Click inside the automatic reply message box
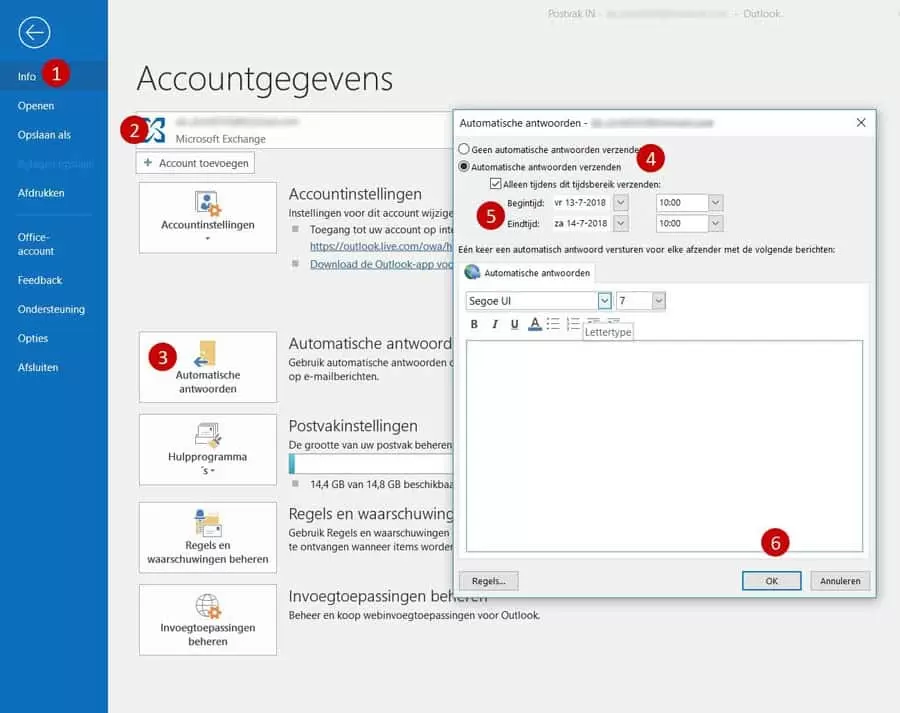Screen dimensions: 900x713 663,445
